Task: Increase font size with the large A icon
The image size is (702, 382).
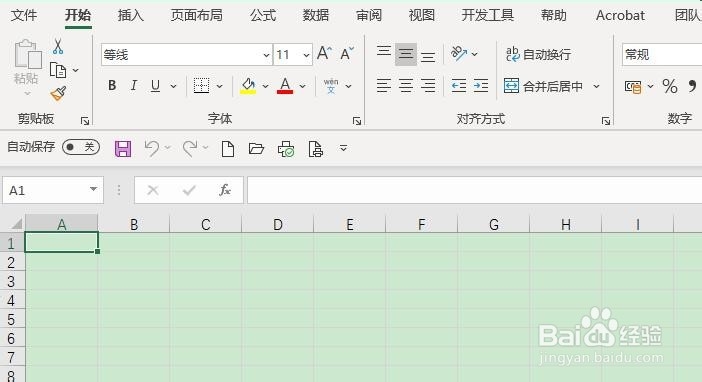Action: (325, 54)
